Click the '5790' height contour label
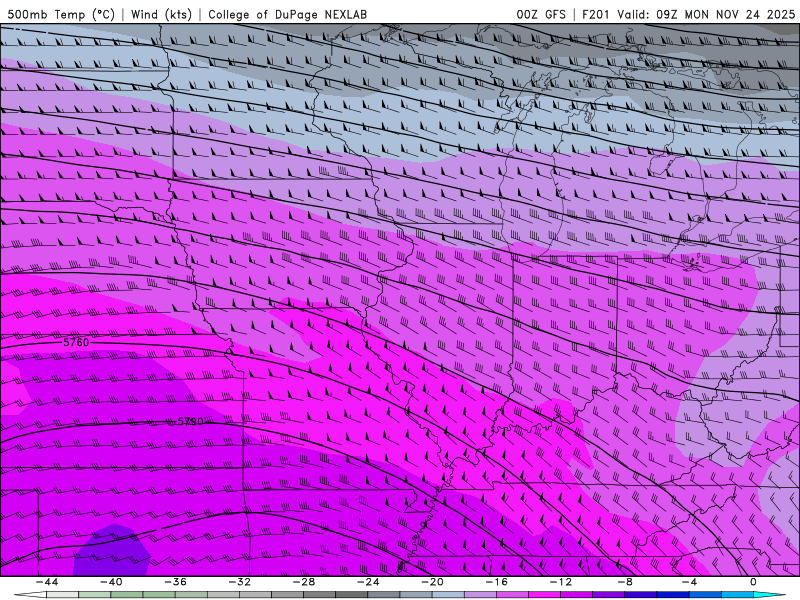The width and height of the screenshot is (800, 600). (x=190, y=421)
